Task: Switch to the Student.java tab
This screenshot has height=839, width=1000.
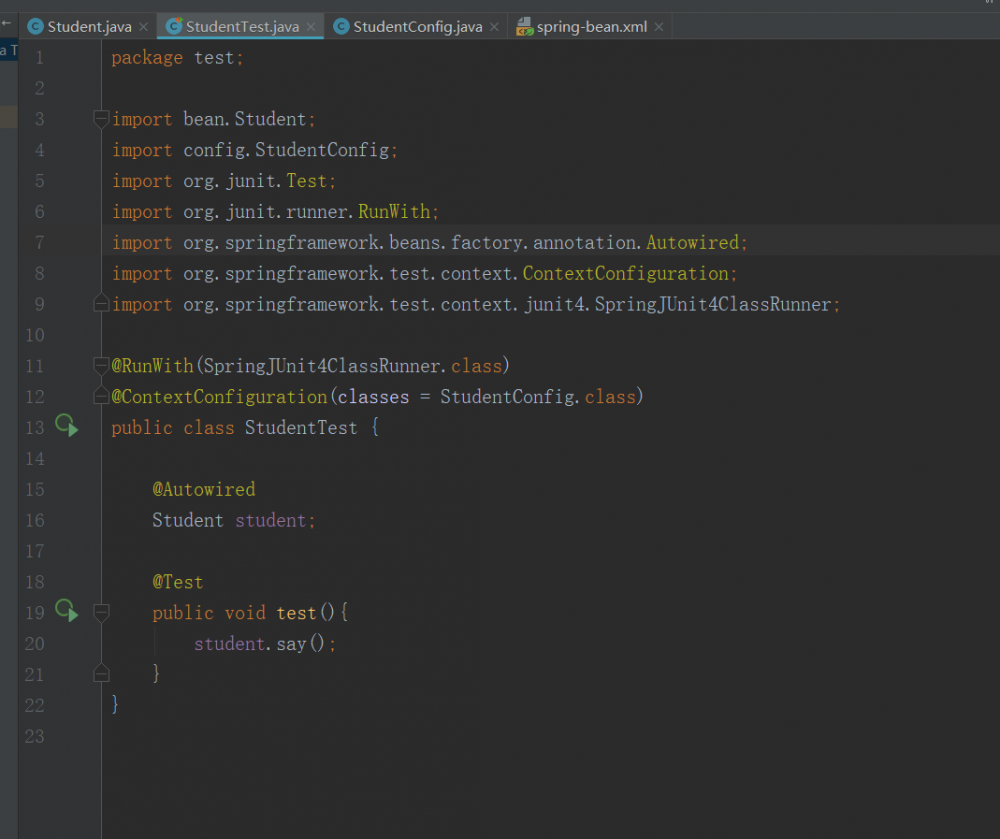Action: click(90, 27)
